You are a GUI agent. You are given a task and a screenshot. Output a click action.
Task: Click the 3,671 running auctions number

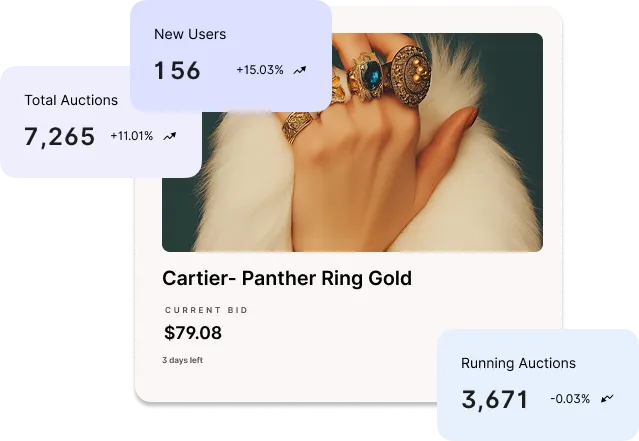[x=494, y=399]
